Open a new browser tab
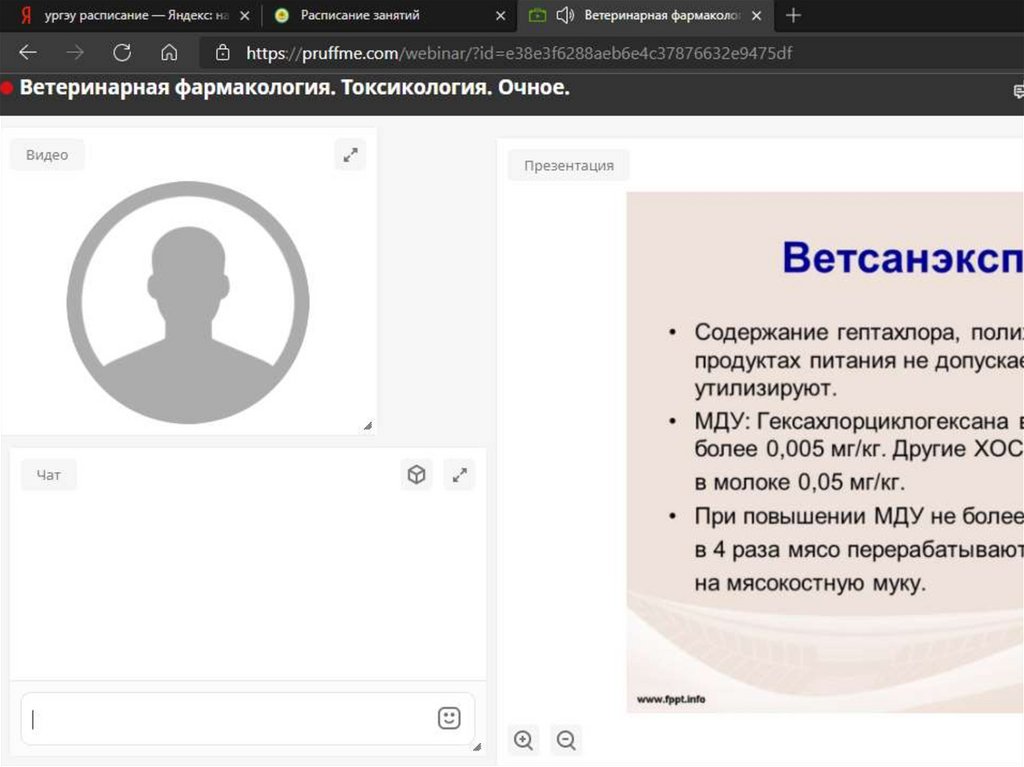1024x767 pixels. tap(794, 15)
